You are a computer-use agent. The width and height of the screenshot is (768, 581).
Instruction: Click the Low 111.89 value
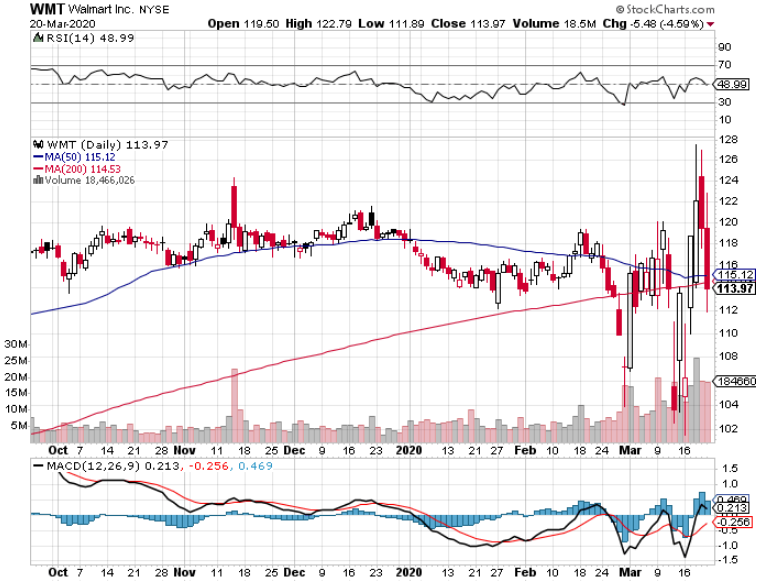[x=391, y=24]
